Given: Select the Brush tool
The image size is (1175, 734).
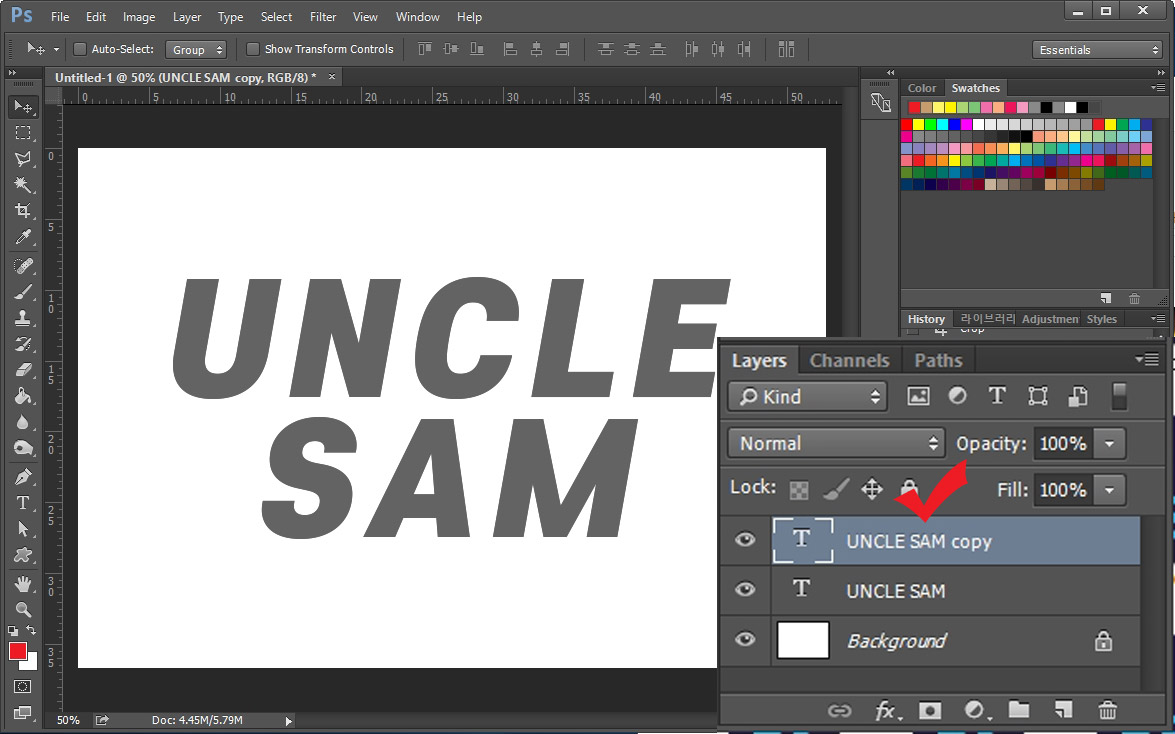Looking at the screenshot, I should coord(23,292).
